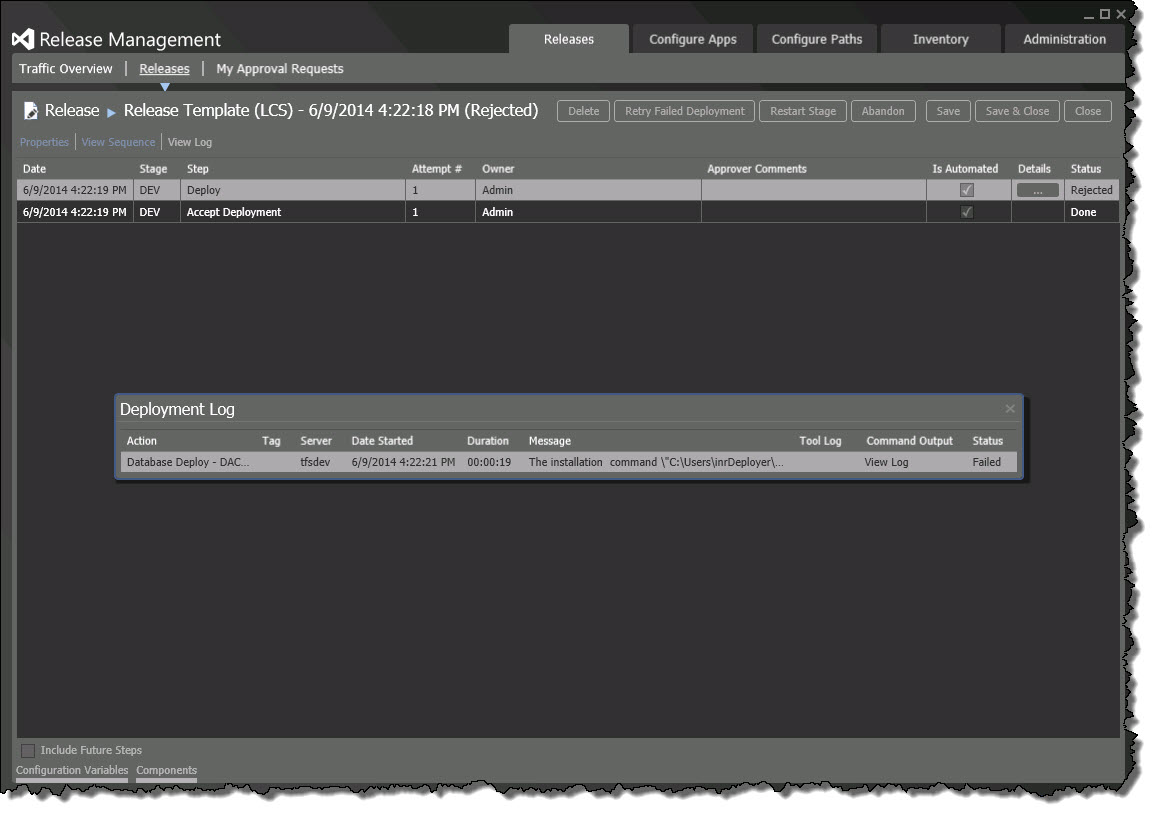
Task: Show the View Sequence page
Action: [118, 142]
